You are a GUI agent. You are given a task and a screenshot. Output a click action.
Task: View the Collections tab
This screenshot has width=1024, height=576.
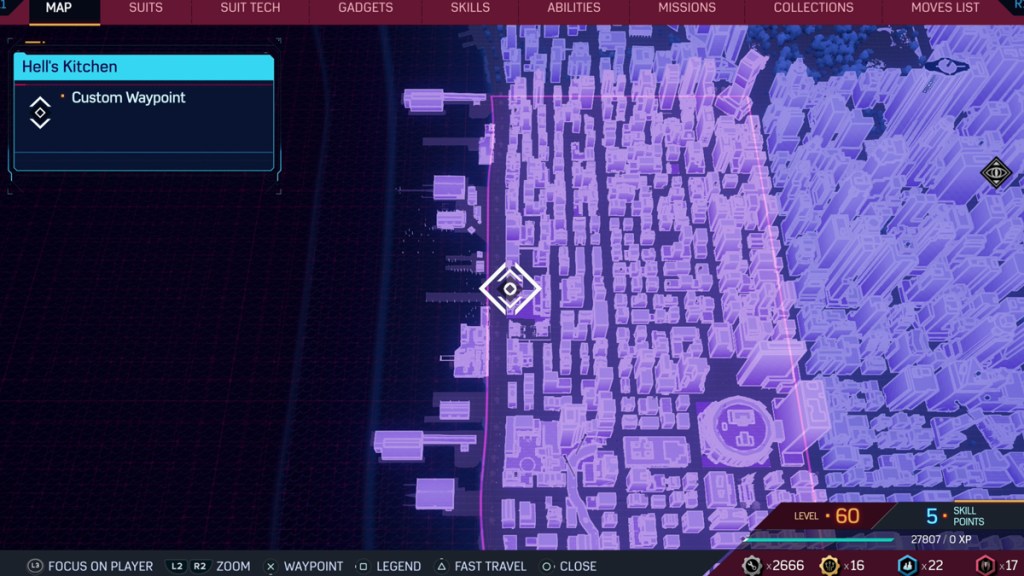[813, 8]
